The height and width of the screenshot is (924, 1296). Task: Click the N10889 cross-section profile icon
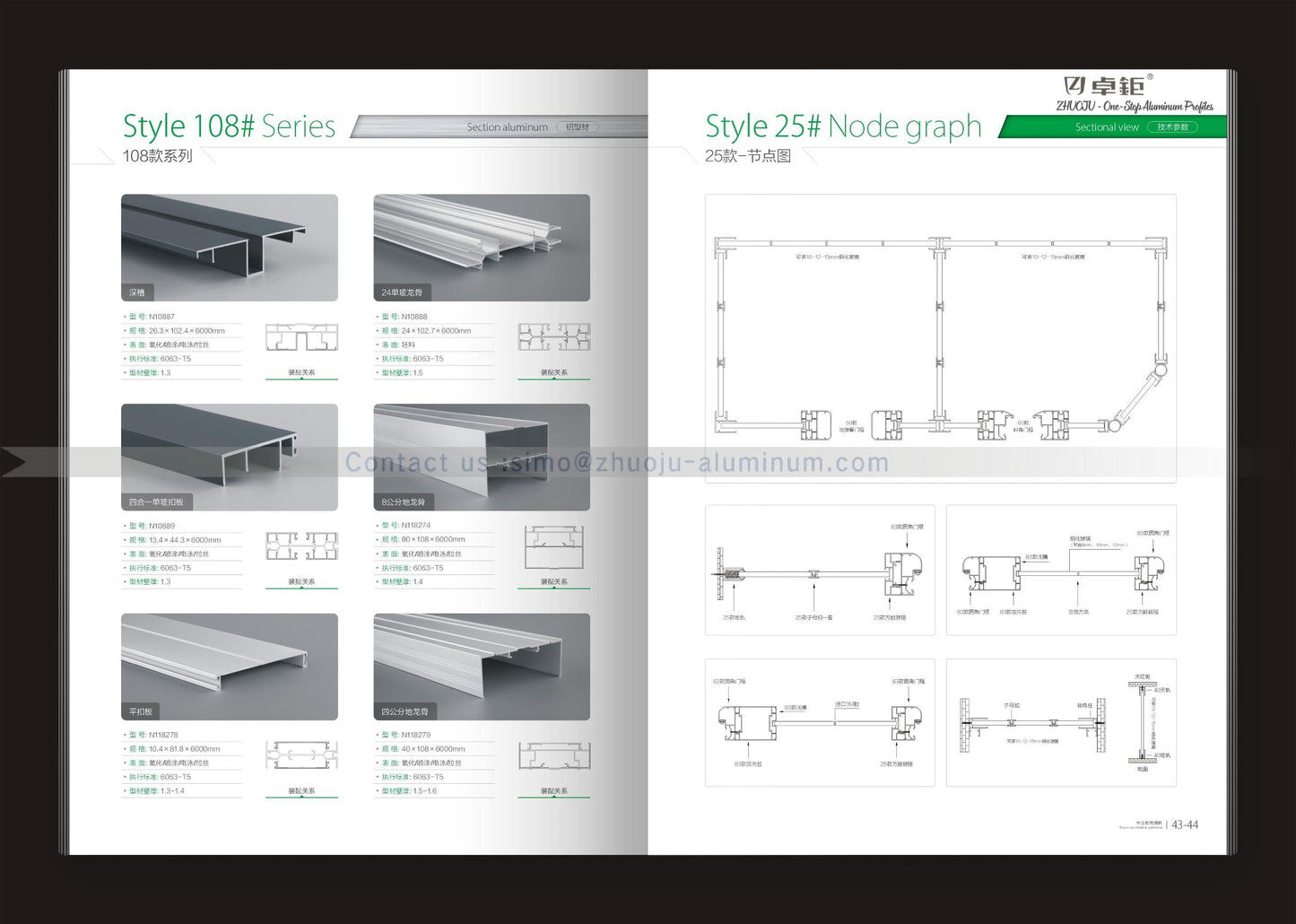pyautogui.click(x=301, y=546)
